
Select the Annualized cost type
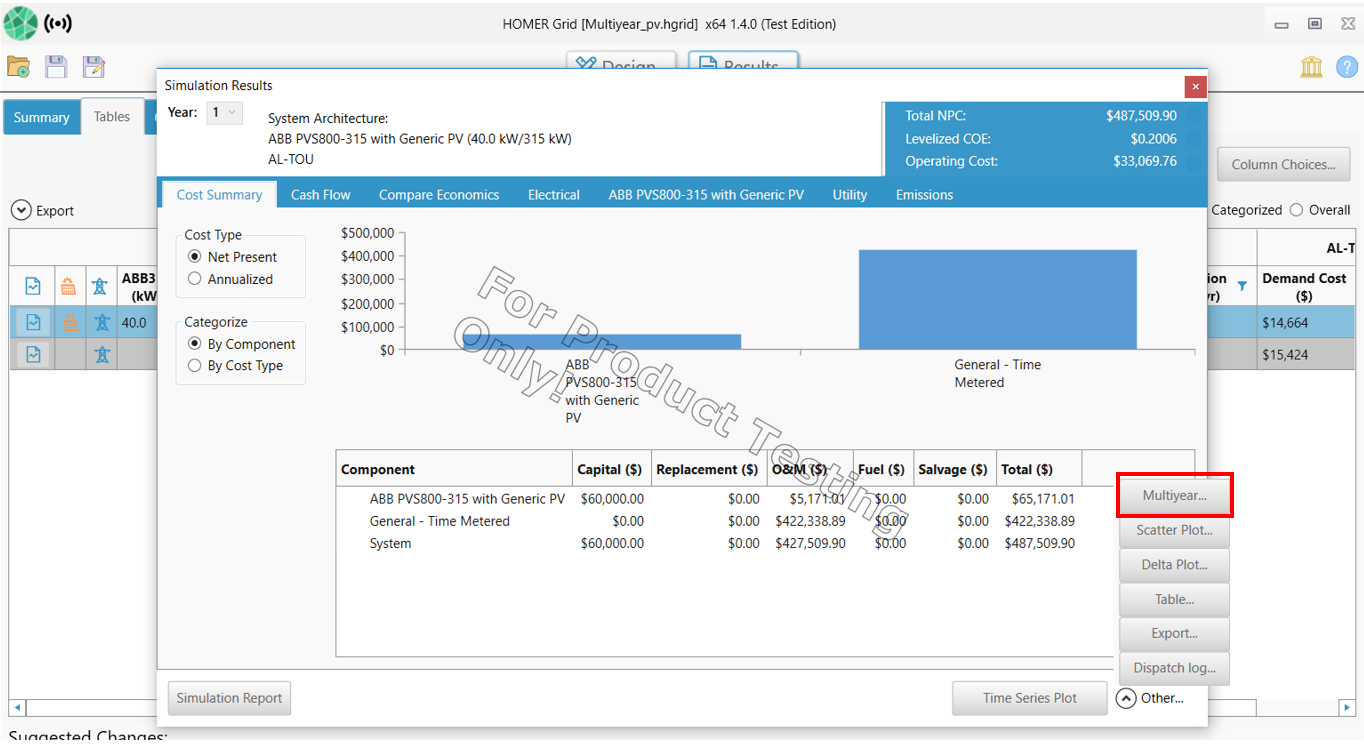pos(195,279)
